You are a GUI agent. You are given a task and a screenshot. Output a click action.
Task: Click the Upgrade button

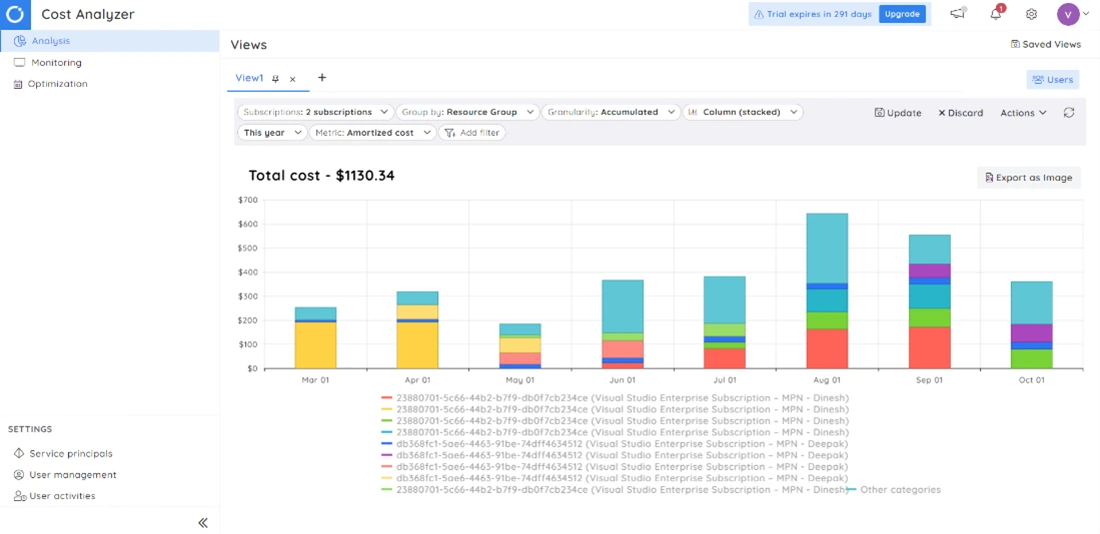coord(901,14)
